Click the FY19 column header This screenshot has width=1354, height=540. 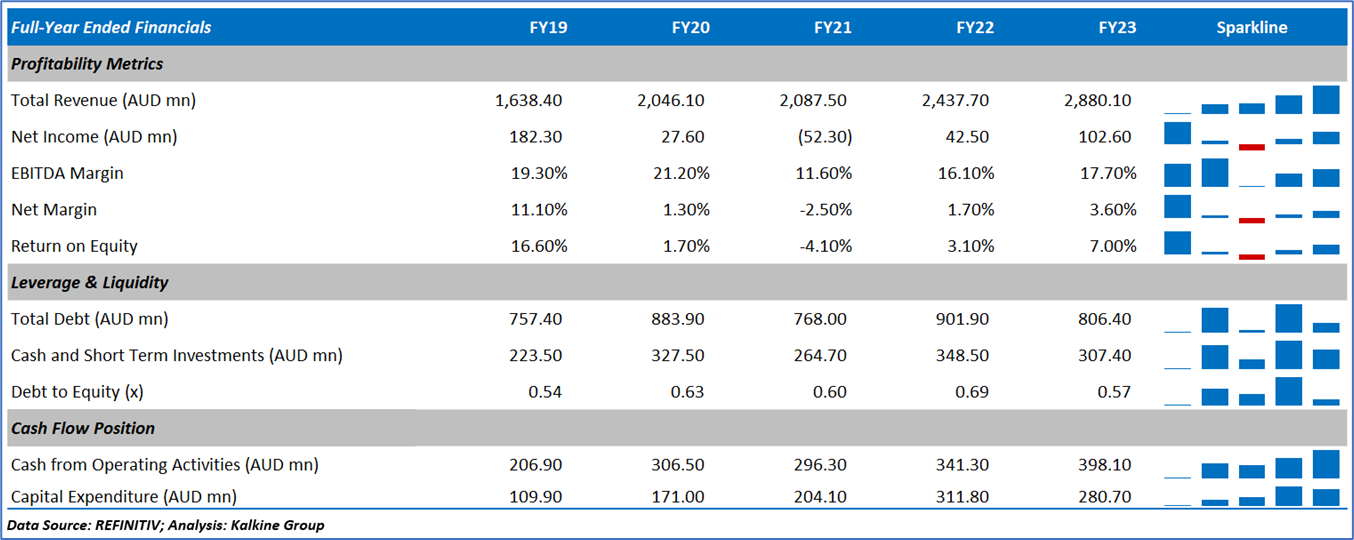coord(548,28)
